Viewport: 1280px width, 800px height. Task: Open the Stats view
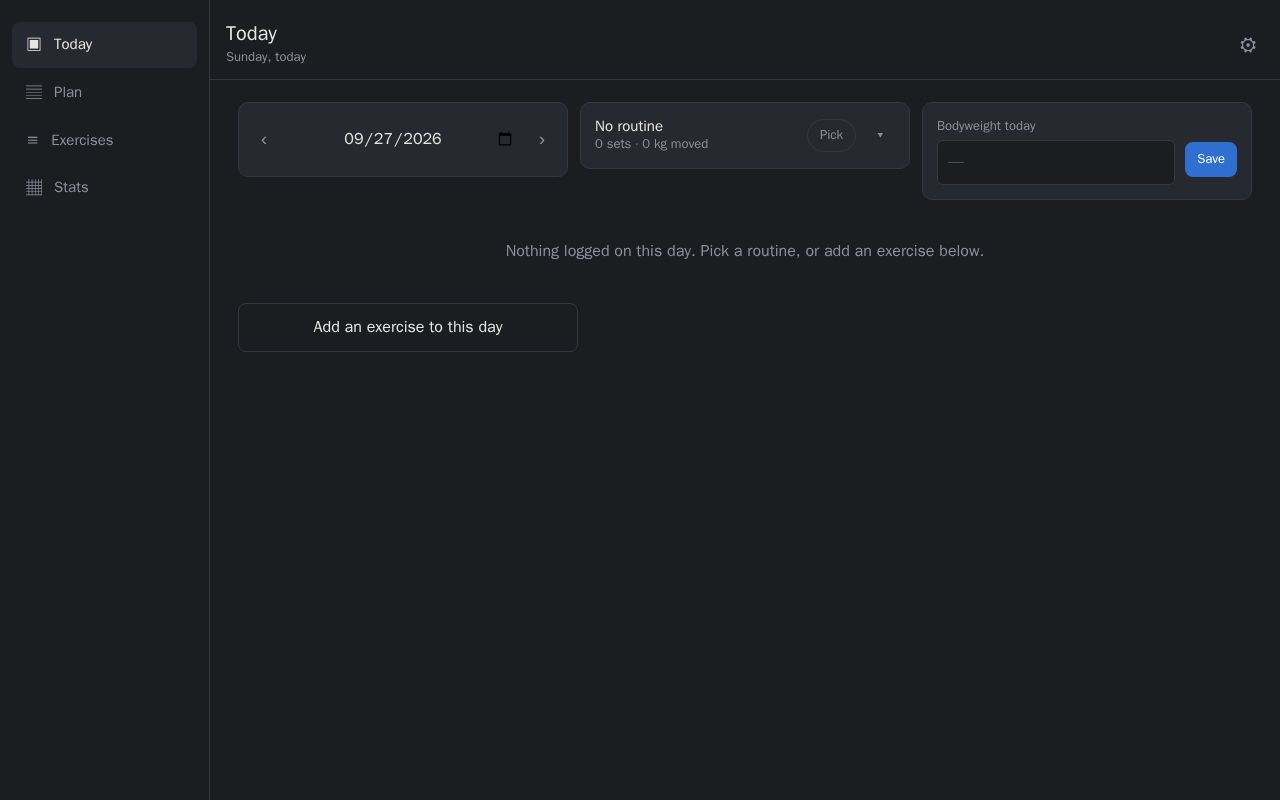[104, 187]
